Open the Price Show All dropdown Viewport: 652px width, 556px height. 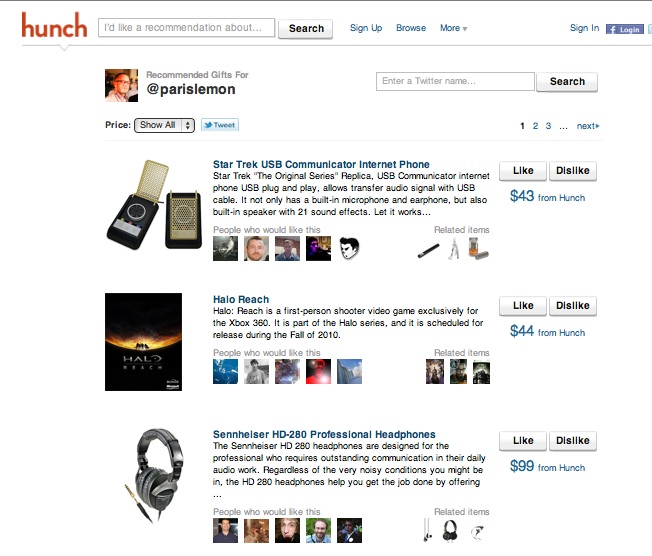164,125
